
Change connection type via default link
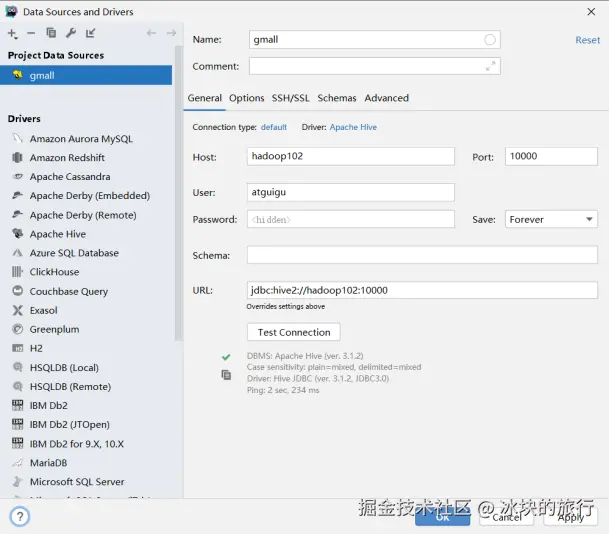point(273,127)
